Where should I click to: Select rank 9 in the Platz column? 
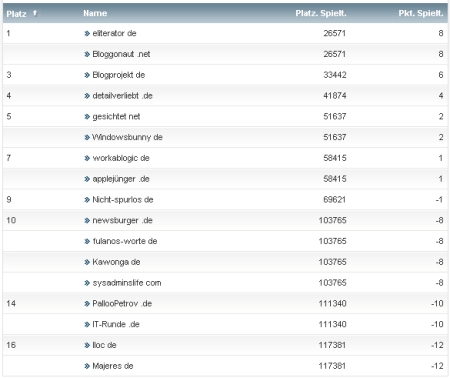9,200
